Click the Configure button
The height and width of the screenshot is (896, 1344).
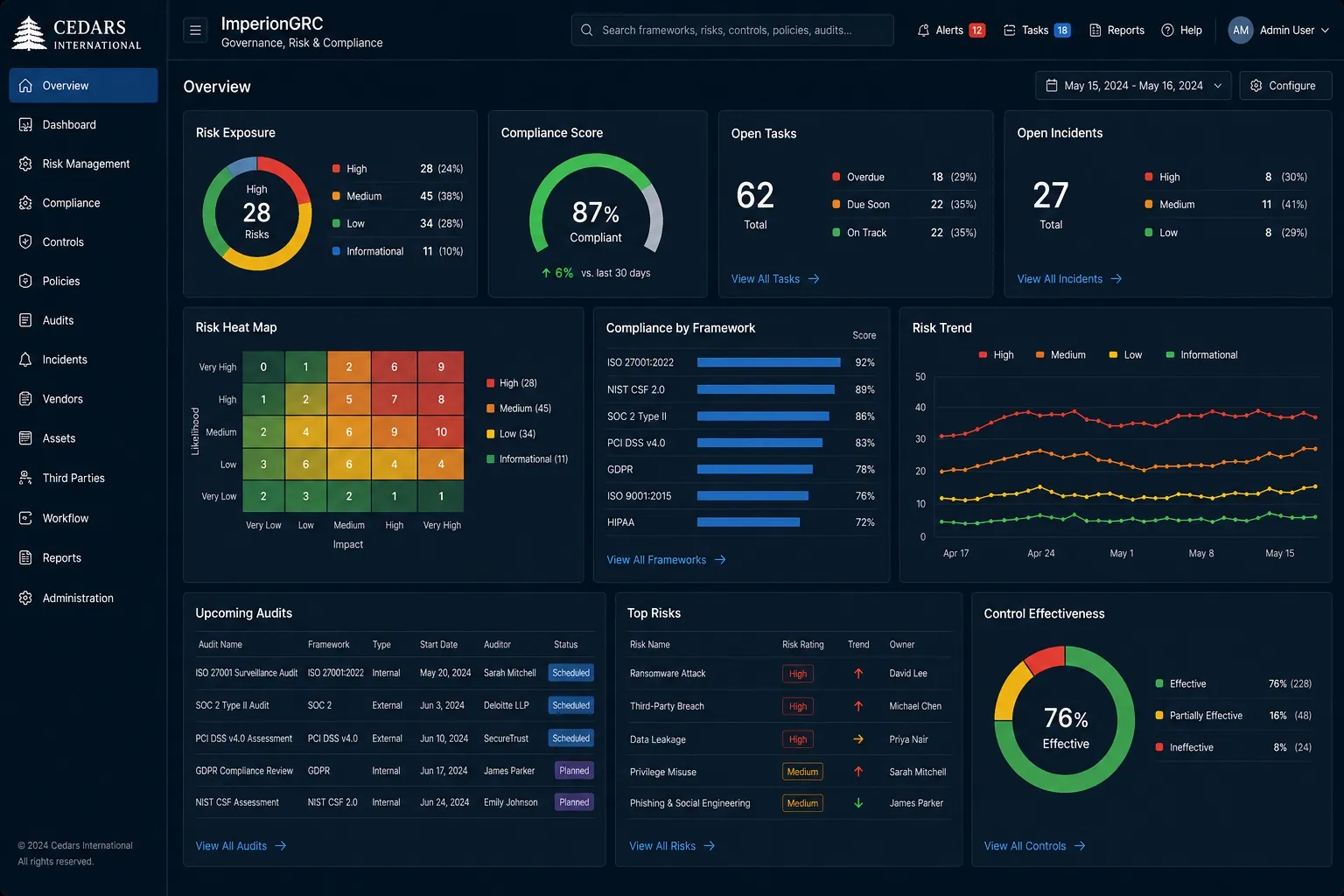pos(1285,86)
